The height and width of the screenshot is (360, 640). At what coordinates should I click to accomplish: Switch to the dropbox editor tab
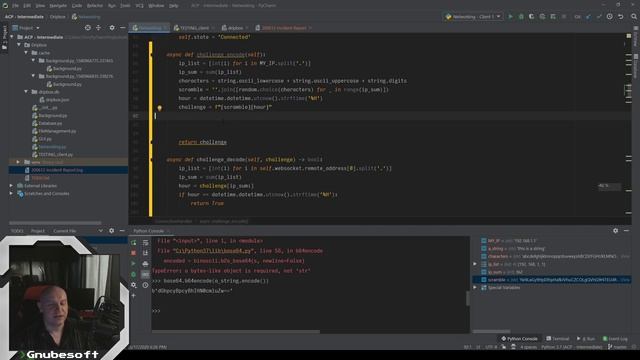pos(235,28)
